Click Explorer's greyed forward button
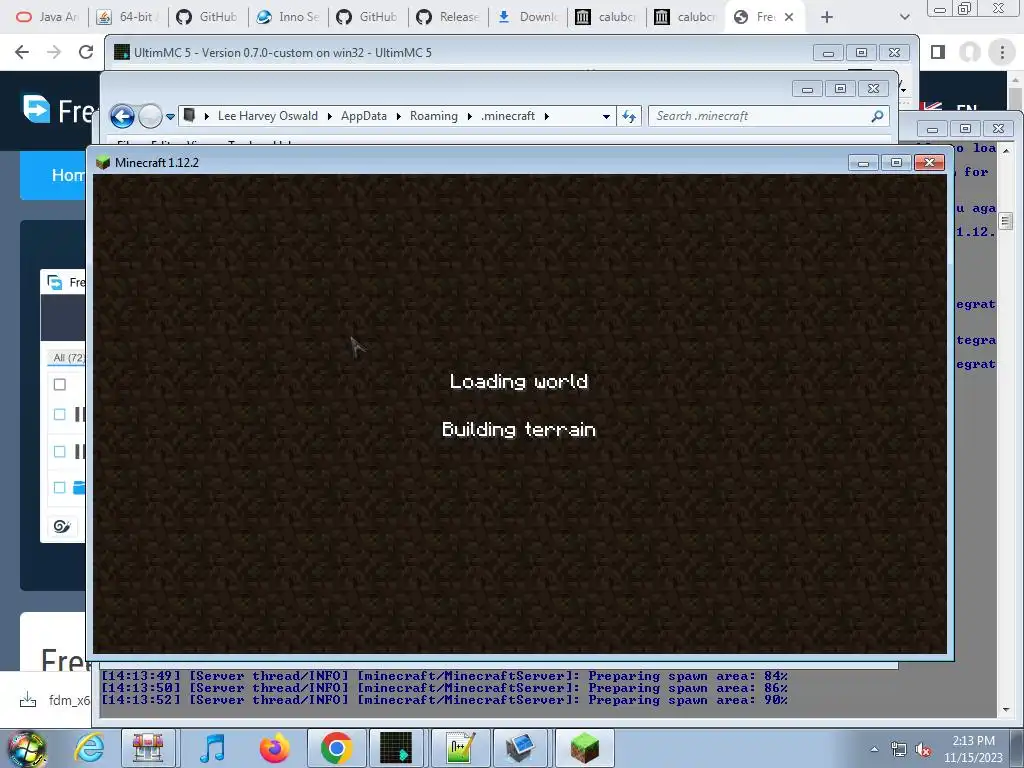 pos(150,116)
